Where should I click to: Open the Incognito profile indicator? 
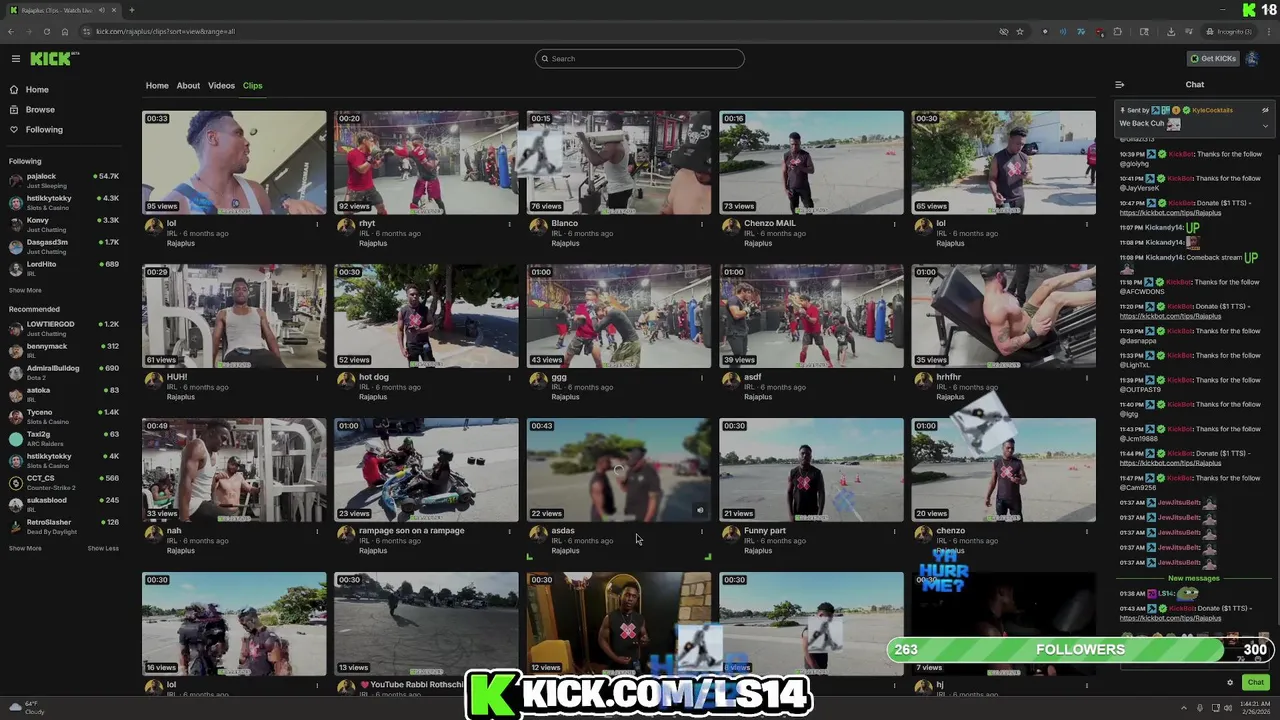[1230, 31]
